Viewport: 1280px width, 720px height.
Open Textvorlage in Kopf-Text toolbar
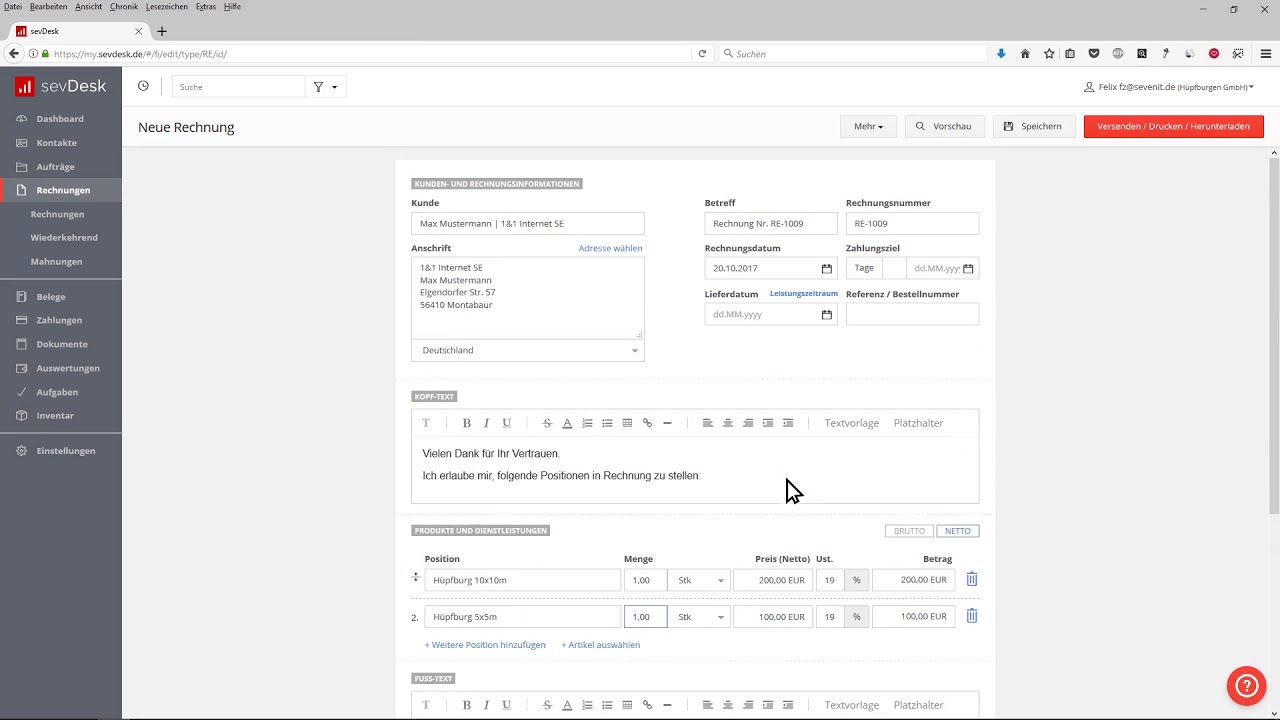(x=851, y=423)
